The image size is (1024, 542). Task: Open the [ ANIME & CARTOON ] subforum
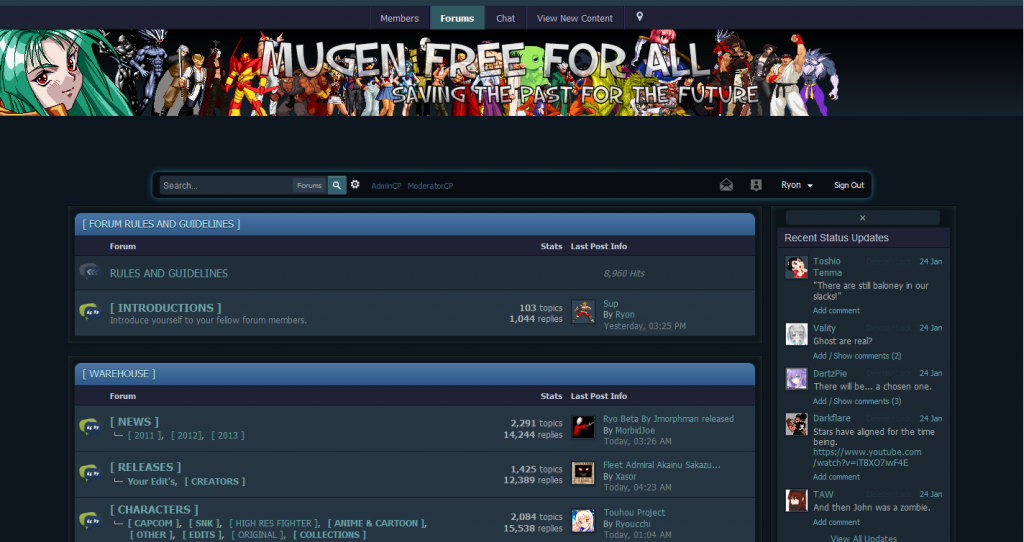(x=376, y=523)
